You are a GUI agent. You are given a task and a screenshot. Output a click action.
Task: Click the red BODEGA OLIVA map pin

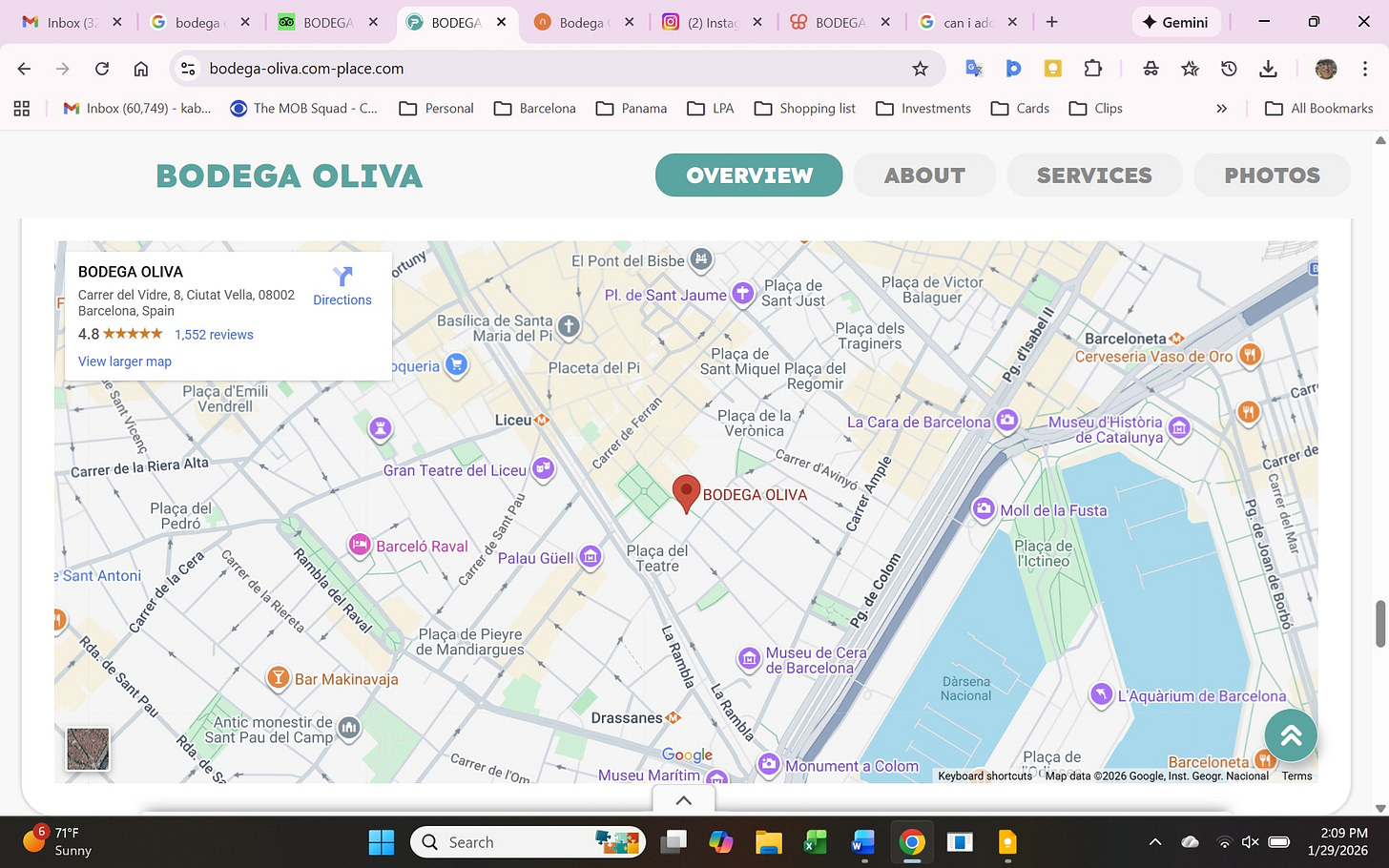686,495
